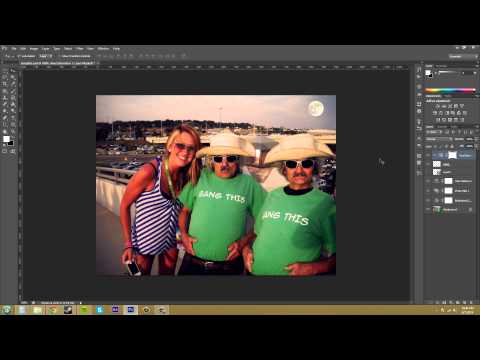Click the selected layer's mask thumbnail

point(453,155)
